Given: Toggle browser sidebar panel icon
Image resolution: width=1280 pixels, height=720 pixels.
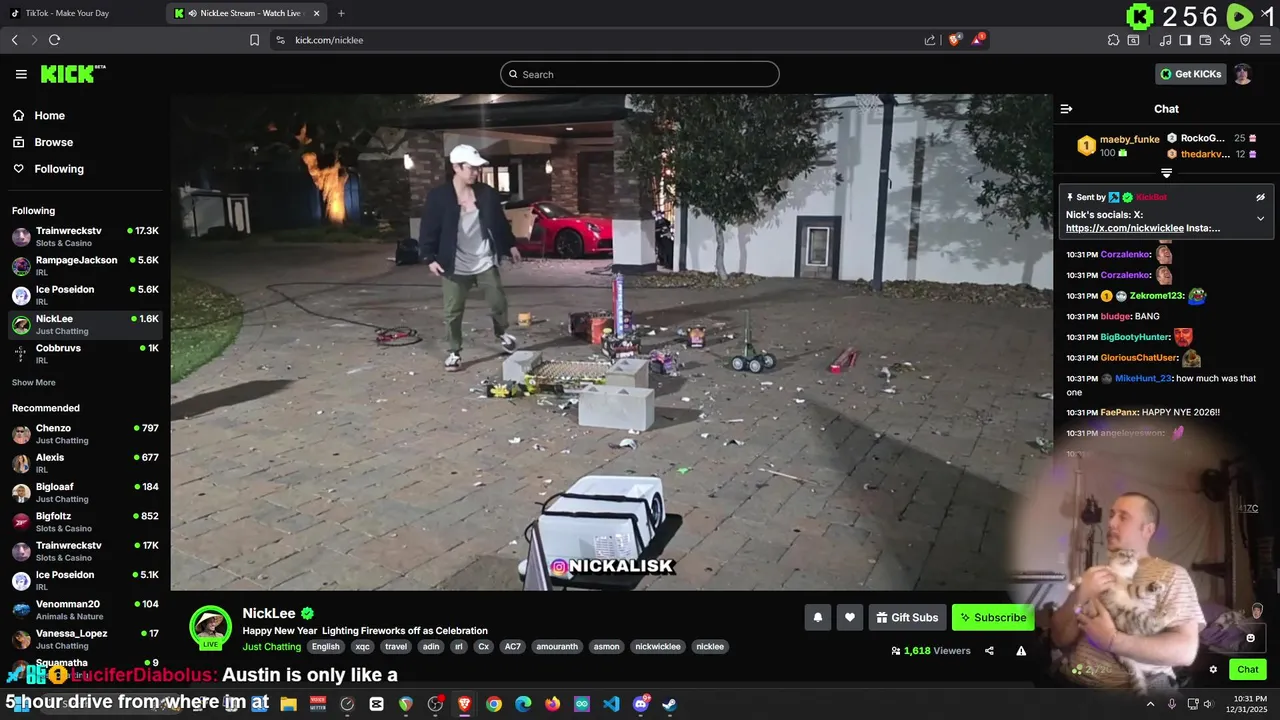Looking at the screenshot, I should click(1185, 40).
